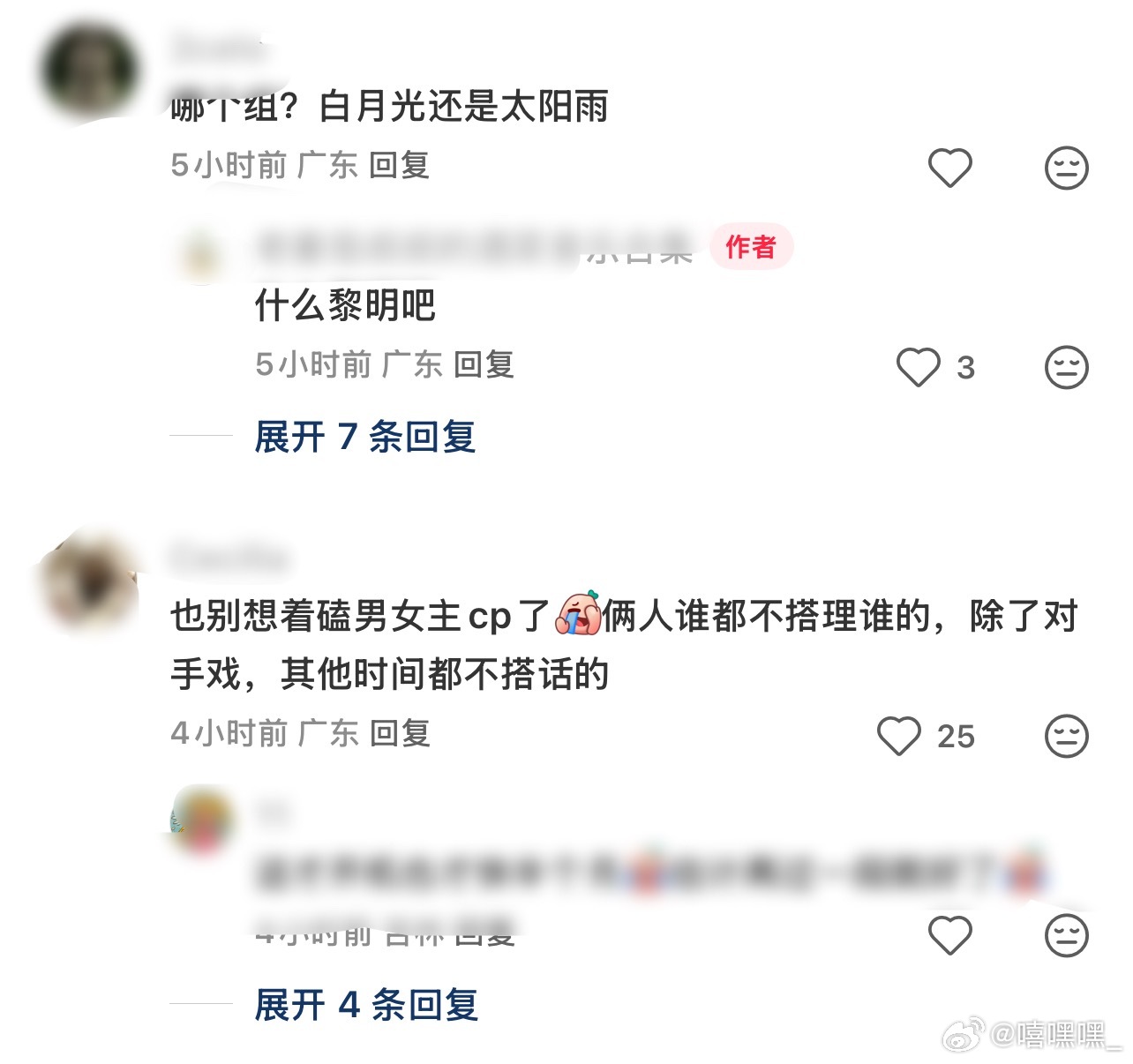Expand the 7 hidden replies
Image resolution: width=1133 pixels, height=1064 pixels.
coord(365,437)
